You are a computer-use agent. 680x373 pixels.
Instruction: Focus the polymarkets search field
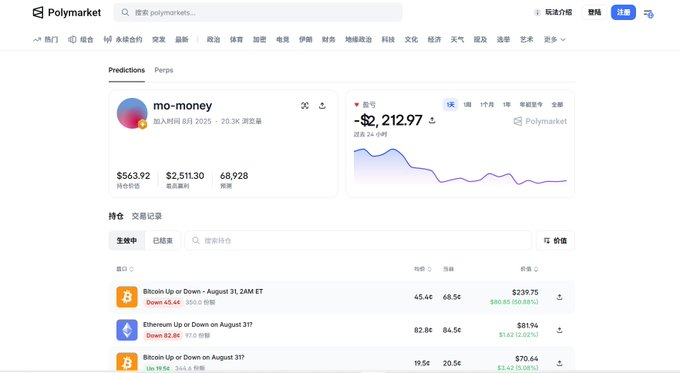coord(258,13)
